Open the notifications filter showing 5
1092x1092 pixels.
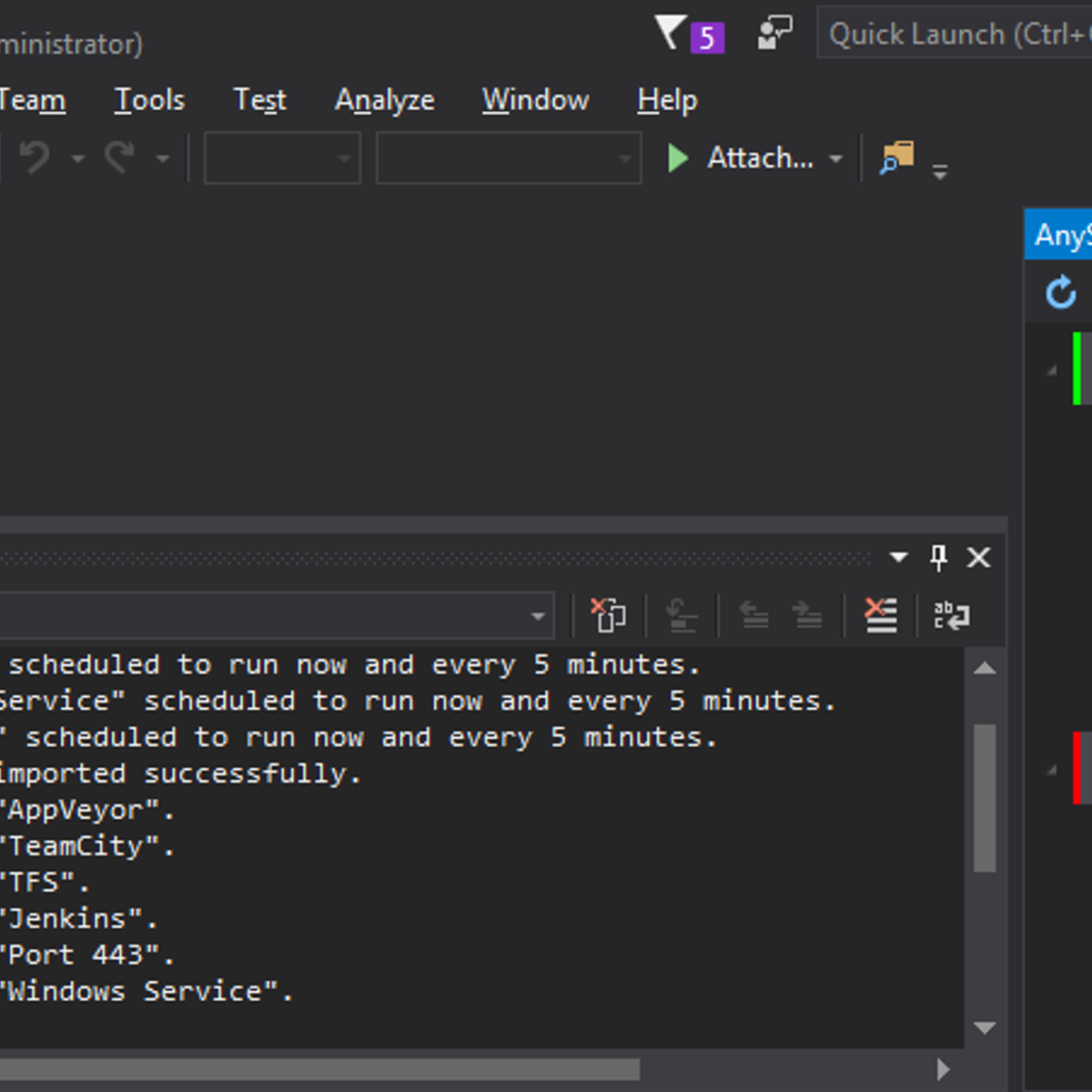tap(690, 34)
